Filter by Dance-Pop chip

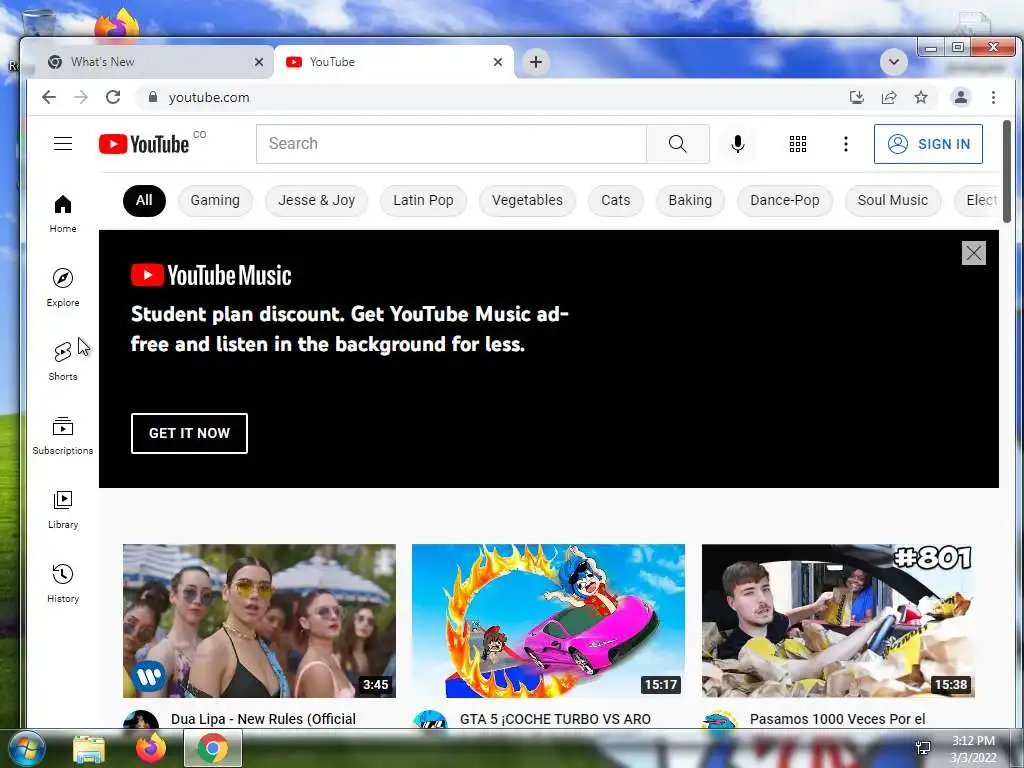pos(785,200)
